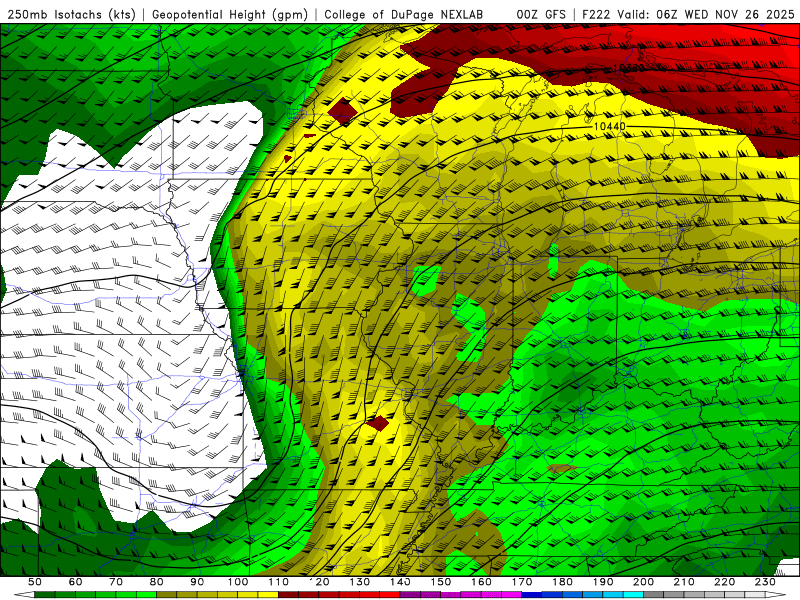Image resolution: width=800 pixels, height=600 pixels.
Task: Click the 'F222' forecast hour in the header
Action: [x=596, y=14]
